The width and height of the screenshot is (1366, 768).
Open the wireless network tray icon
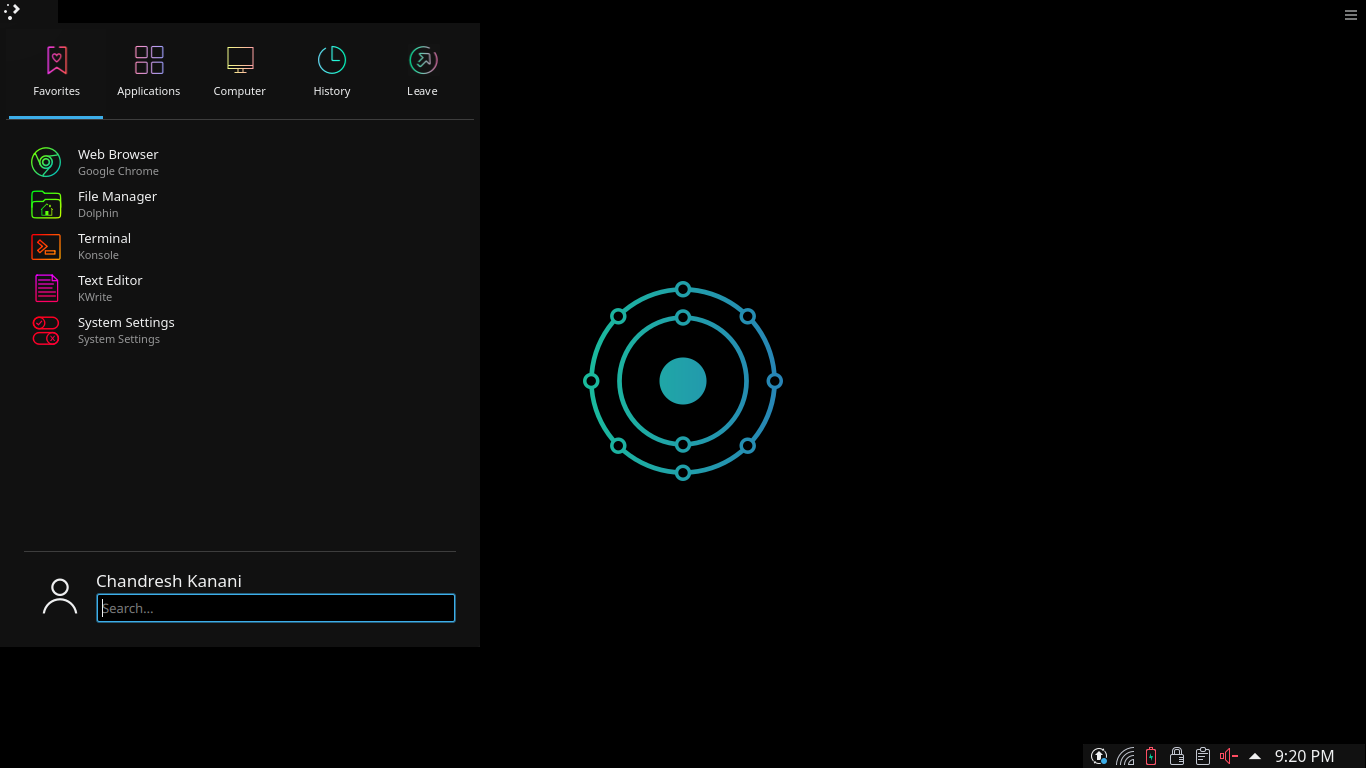point(1125,756)
